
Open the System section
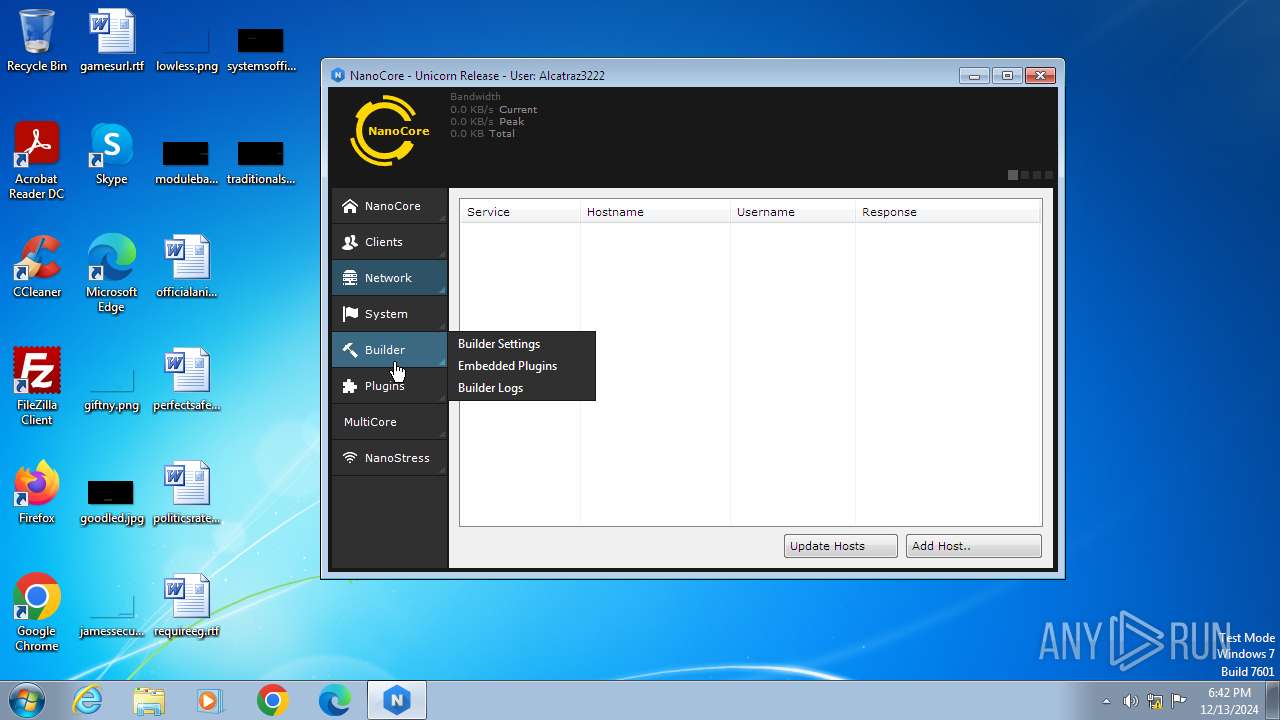(389, 314)
